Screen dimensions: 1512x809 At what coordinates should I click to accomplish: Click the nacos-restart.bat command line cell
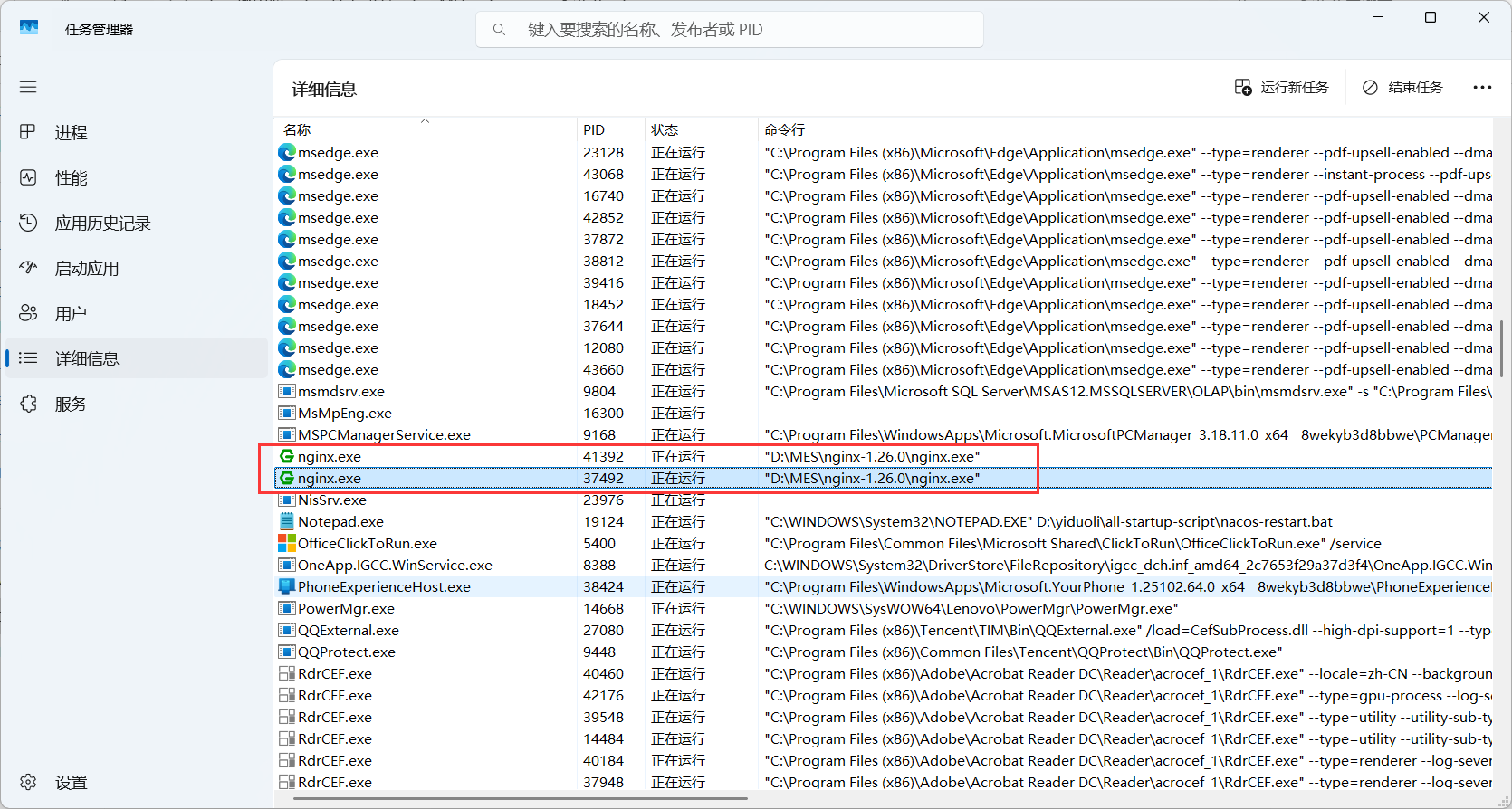[1048, 521]
